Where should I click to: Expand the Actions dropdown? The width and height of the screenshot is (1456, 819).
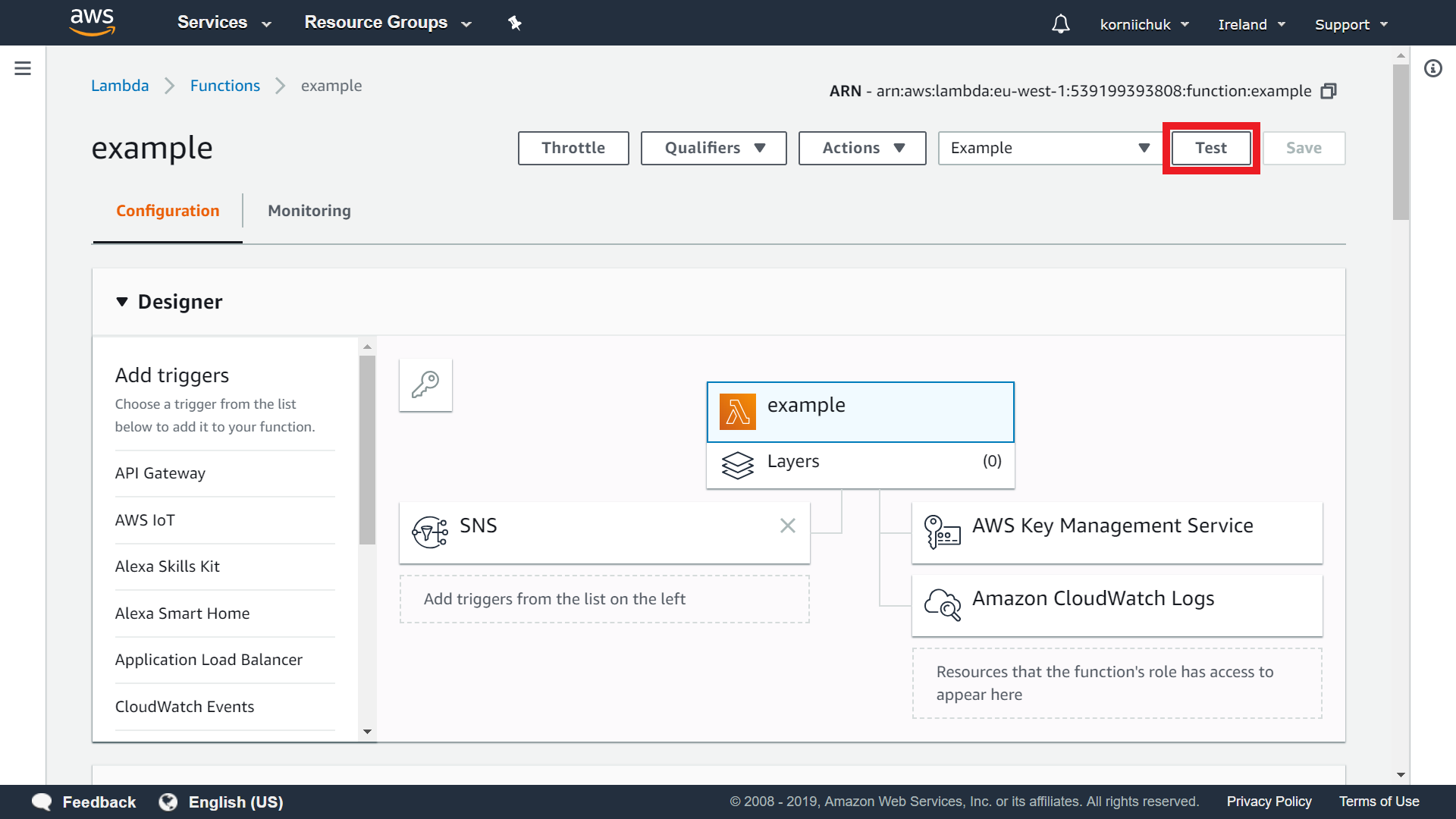pyautogui.click(x=861, y=148)
